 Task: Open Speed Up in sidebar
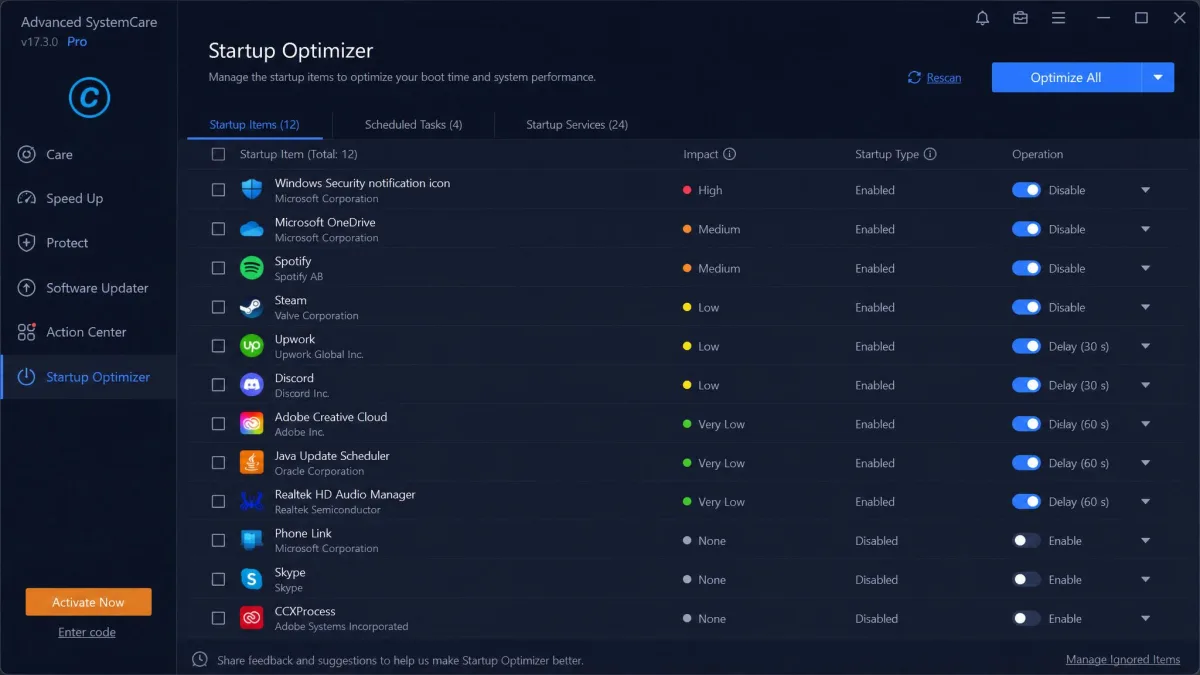[89, 198]
